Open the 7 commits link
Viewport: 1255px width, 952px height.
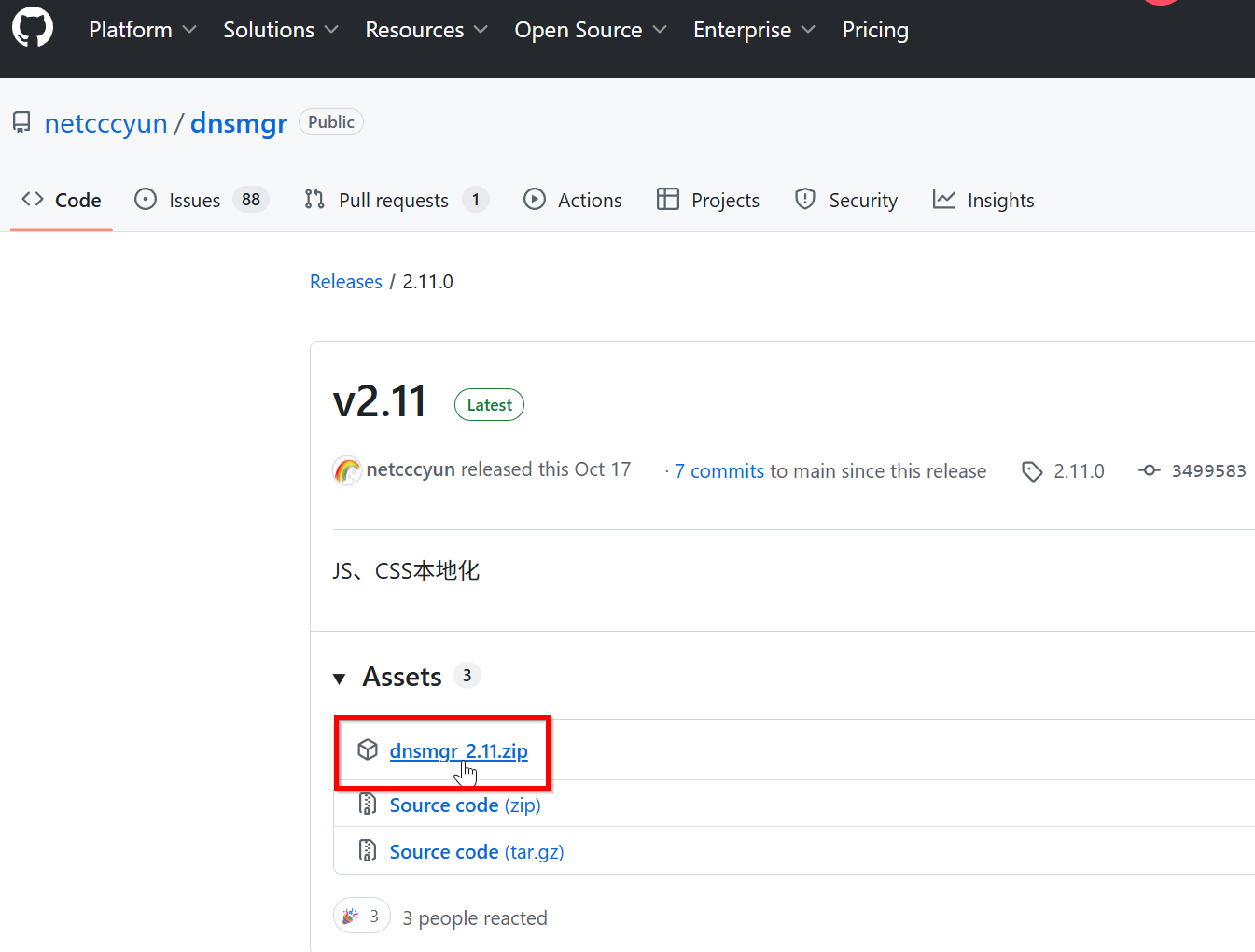tap(719, 471)
